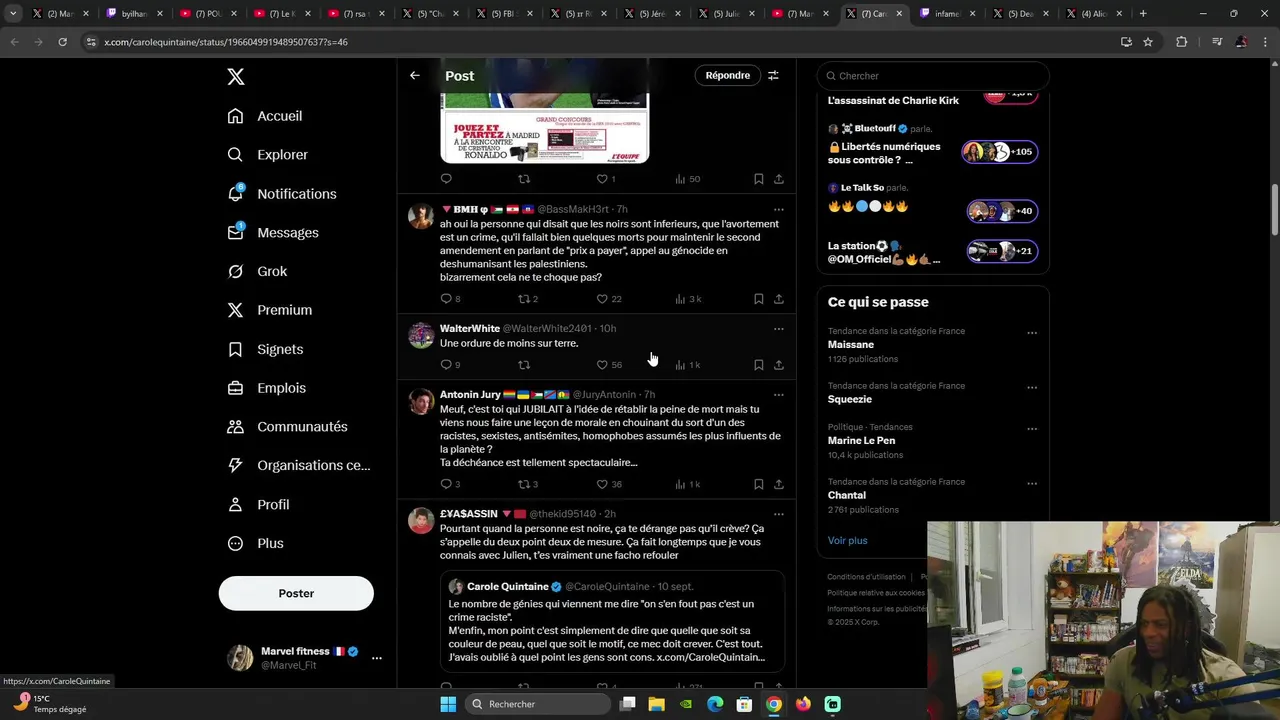Screen dimensions: 1280x720
Task: Share the top post with 50 views
Action: [779, 179]
